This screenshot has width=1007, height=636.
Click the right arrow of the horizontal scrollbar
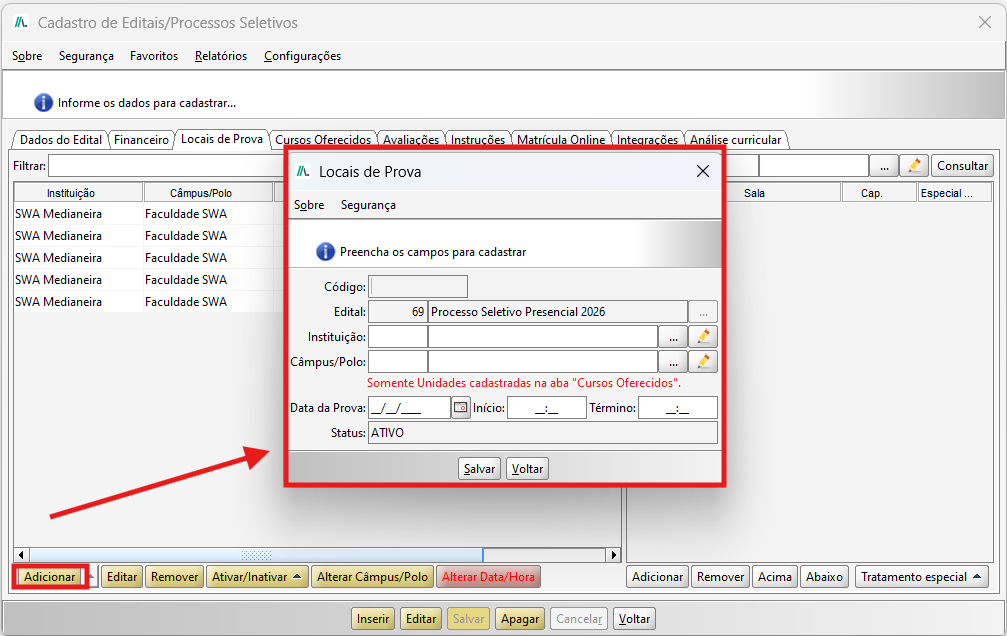tap(614, 555)
